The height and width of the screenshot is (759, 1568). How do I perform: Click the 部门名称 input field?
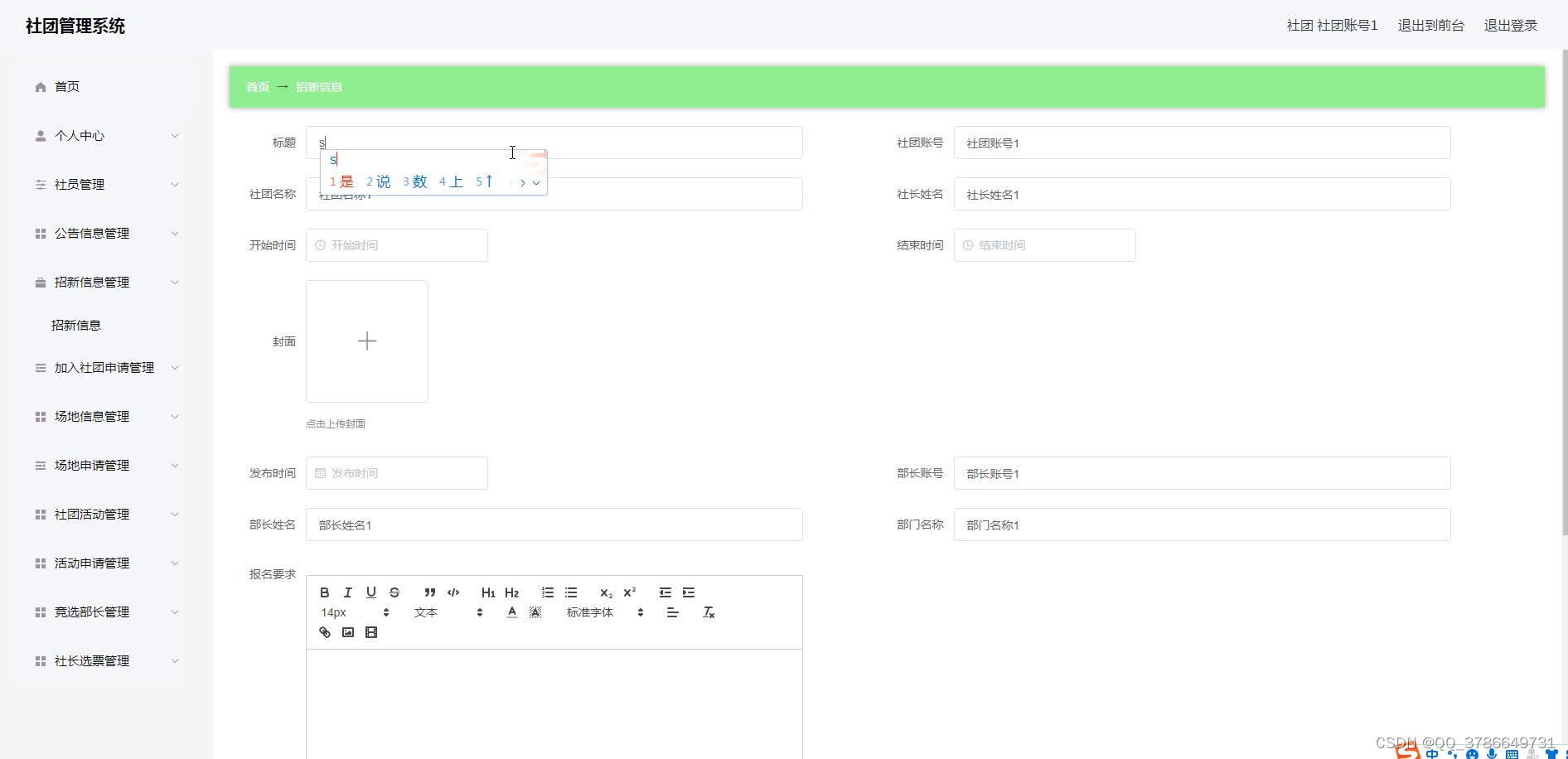coord(1202,525)
